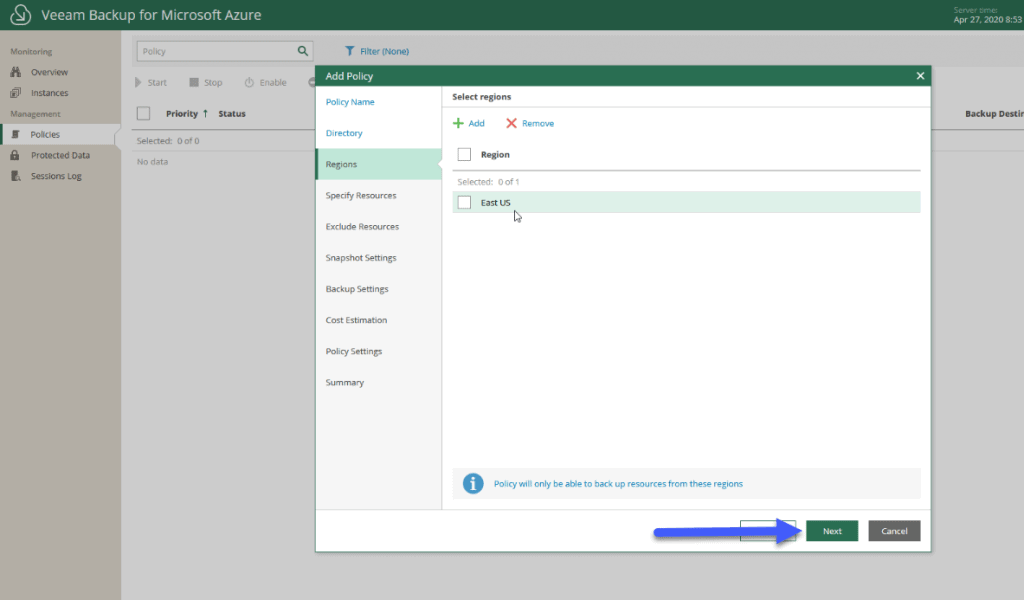Image resolution: width=1024 pixels, height=600 pixels.
Task: Click Add region label
Action: point(477,123)
